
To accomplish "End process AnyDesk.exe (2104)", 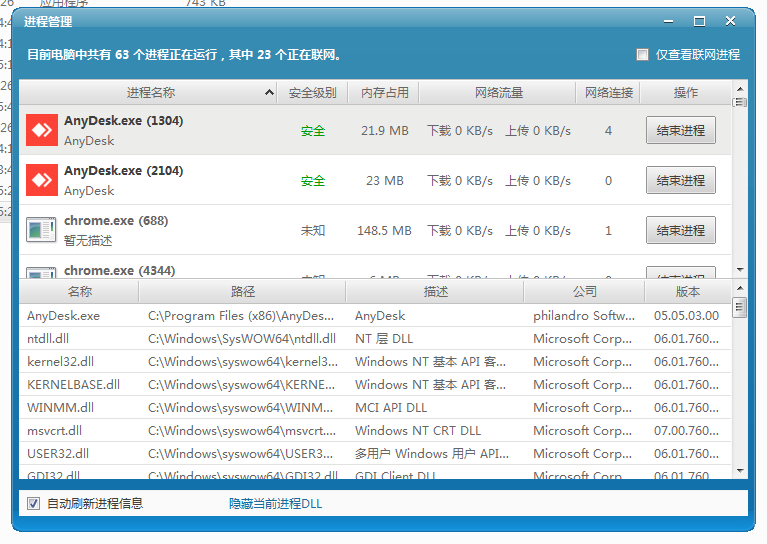I will tap(680, 180).
